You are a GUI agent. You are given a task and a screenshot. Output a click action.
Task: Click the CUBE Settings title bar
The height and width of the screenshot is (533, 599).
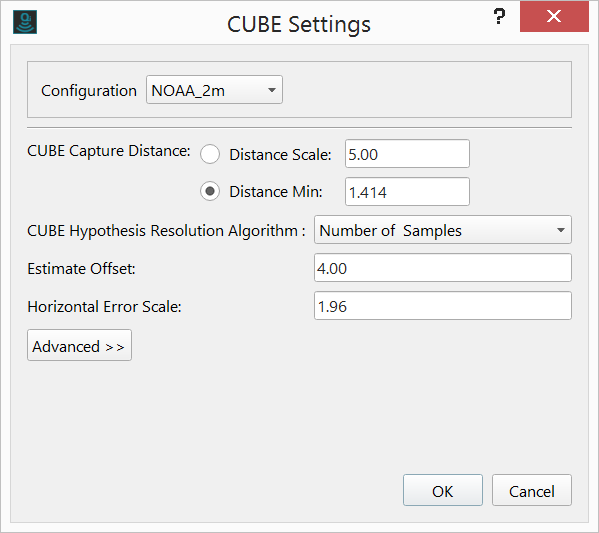click(299, 24)
